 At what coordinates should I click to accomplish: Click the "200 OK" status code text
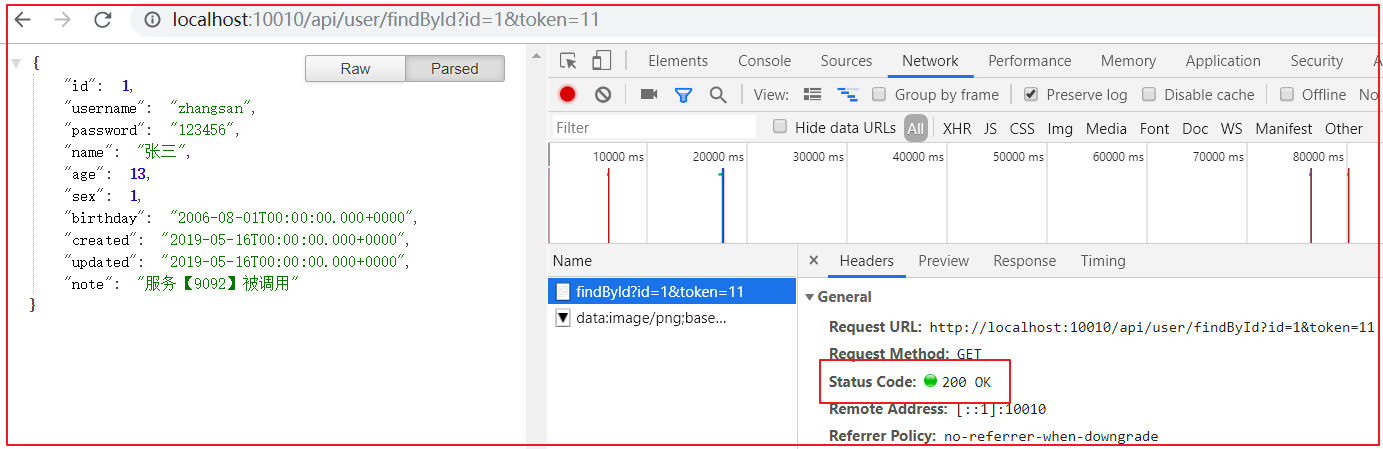(966, 382)
